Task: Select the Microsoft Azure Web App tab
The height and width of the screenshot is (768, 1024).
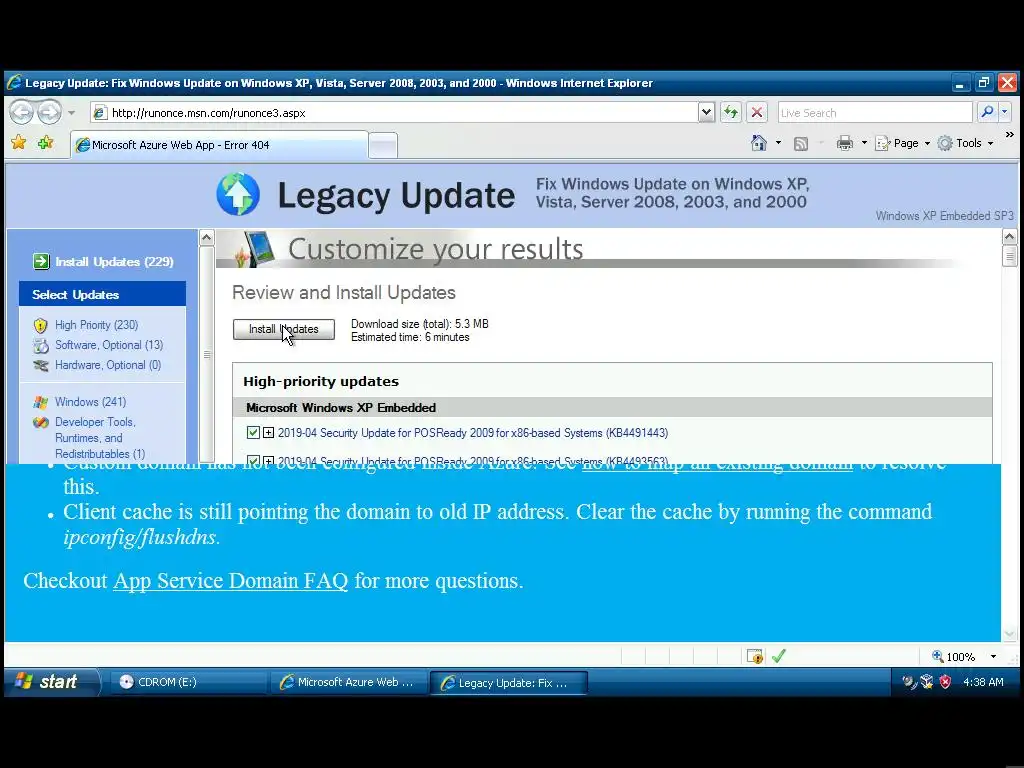Action: pyautogui.click(x=219, y=145)
